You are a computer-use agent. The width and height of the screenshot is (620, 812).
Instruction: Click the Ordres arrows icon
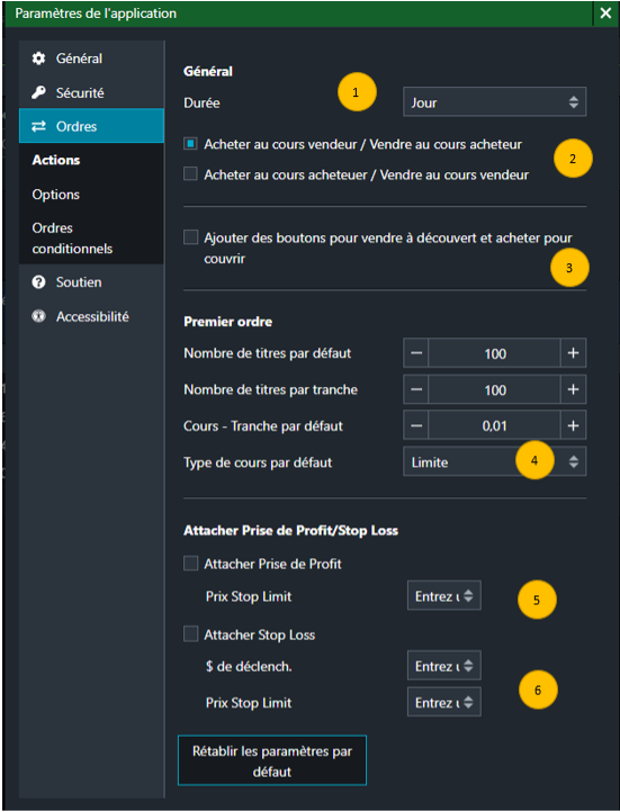coord(39,127)
